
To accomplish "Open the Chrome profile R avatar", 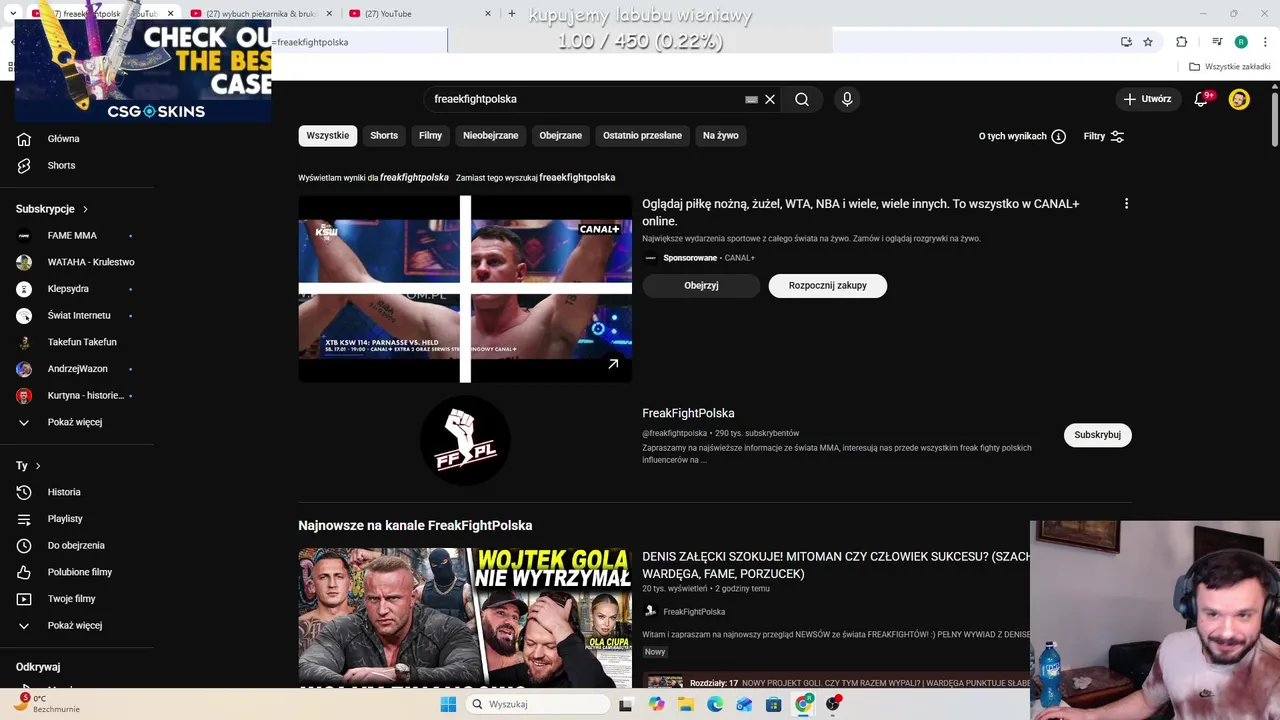I will coord(1241,42).
